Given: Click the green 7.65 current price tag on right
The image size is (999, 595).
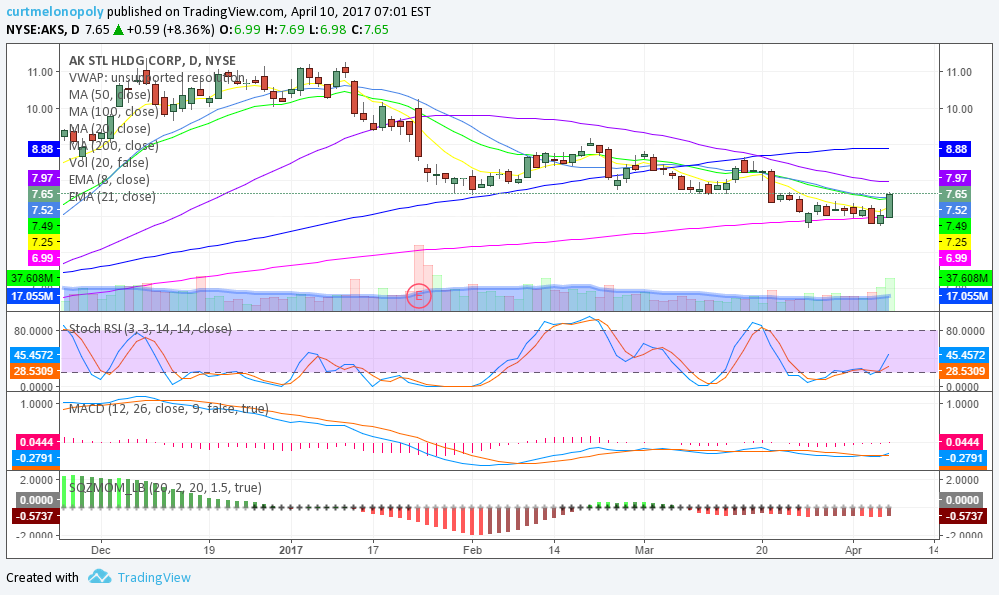Looking at the screenshot, I should click(x=954, y=194).
